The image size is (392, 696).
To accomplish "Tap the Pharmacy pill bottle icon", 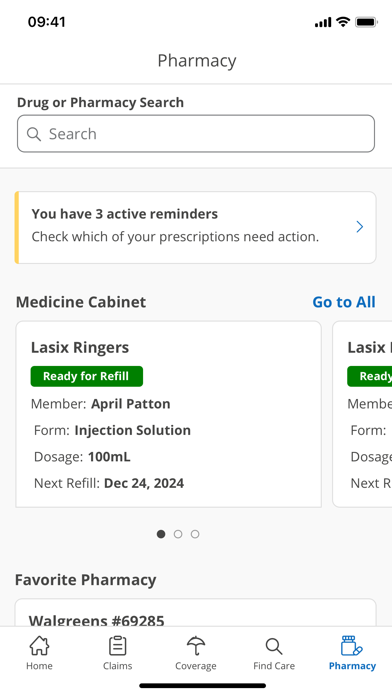I will coord(352,646).
